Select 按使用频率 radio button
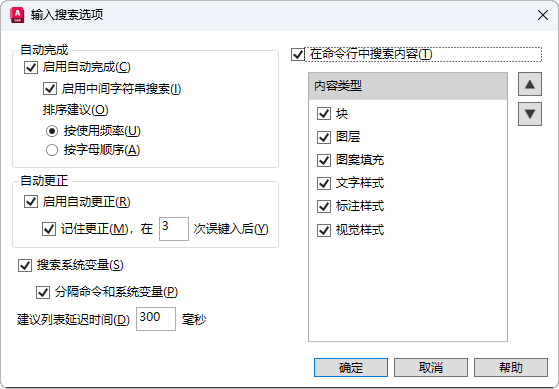 (52, 131)
